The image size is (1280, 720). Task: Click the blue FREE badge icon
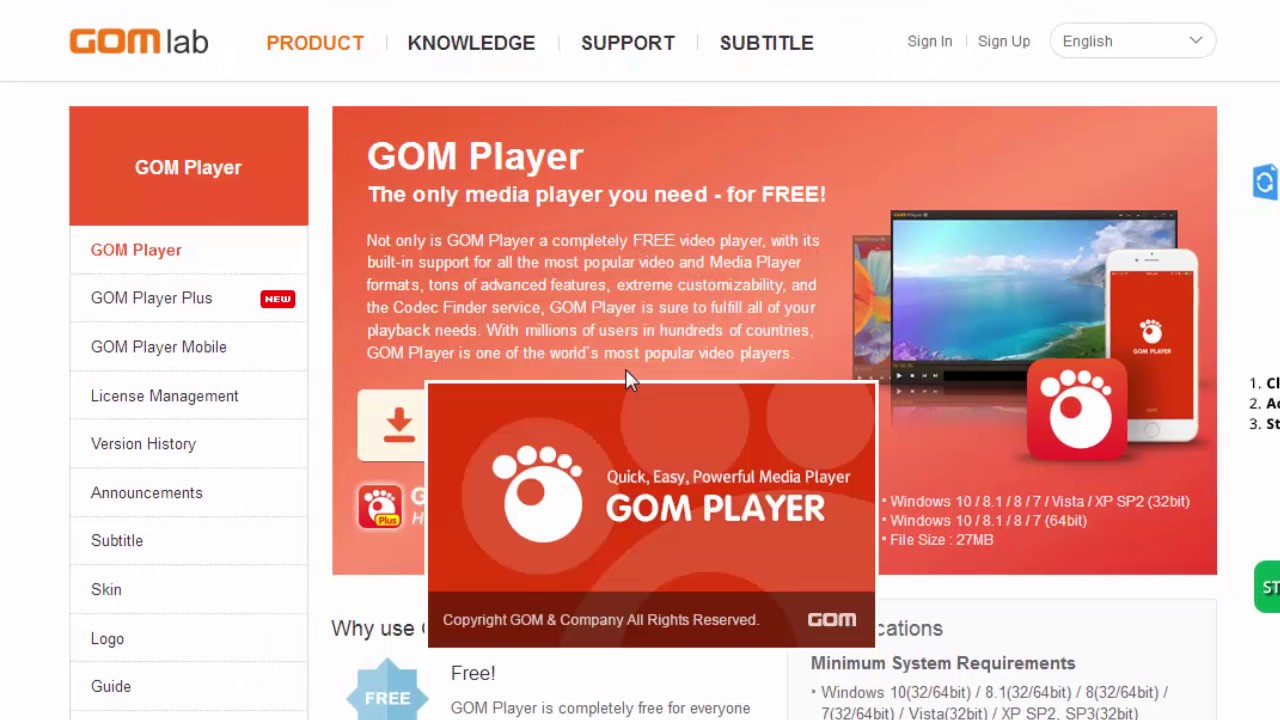pyautogui.click(x=387, y=692)
